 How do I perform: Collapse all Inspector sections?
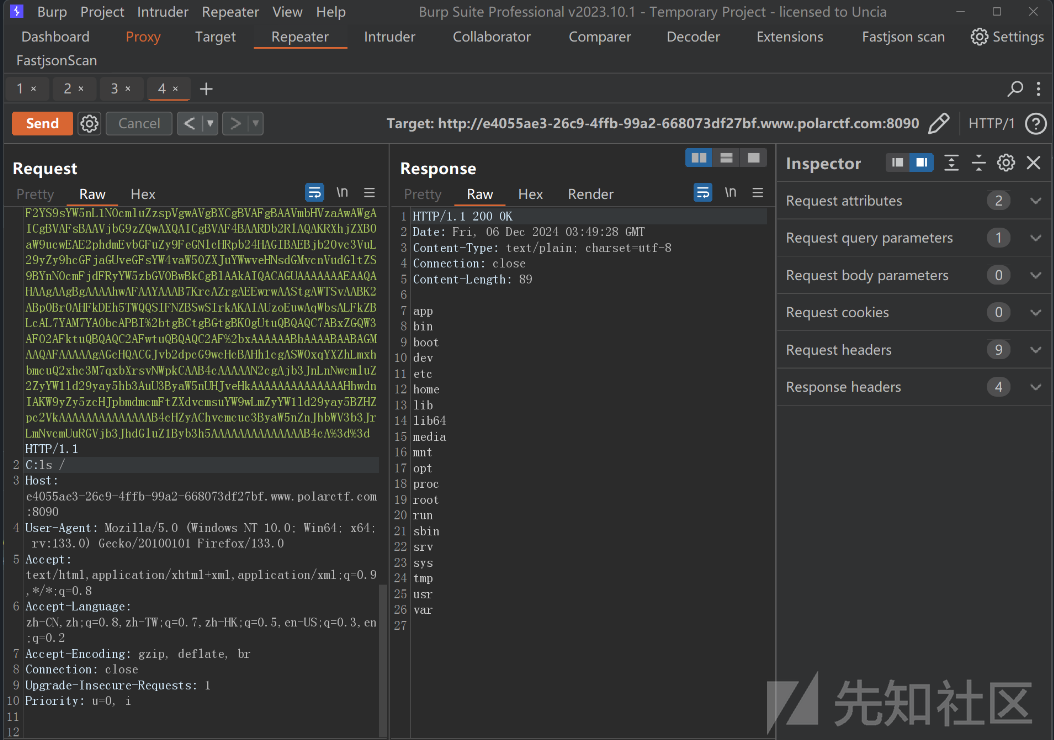pos(979,163)
